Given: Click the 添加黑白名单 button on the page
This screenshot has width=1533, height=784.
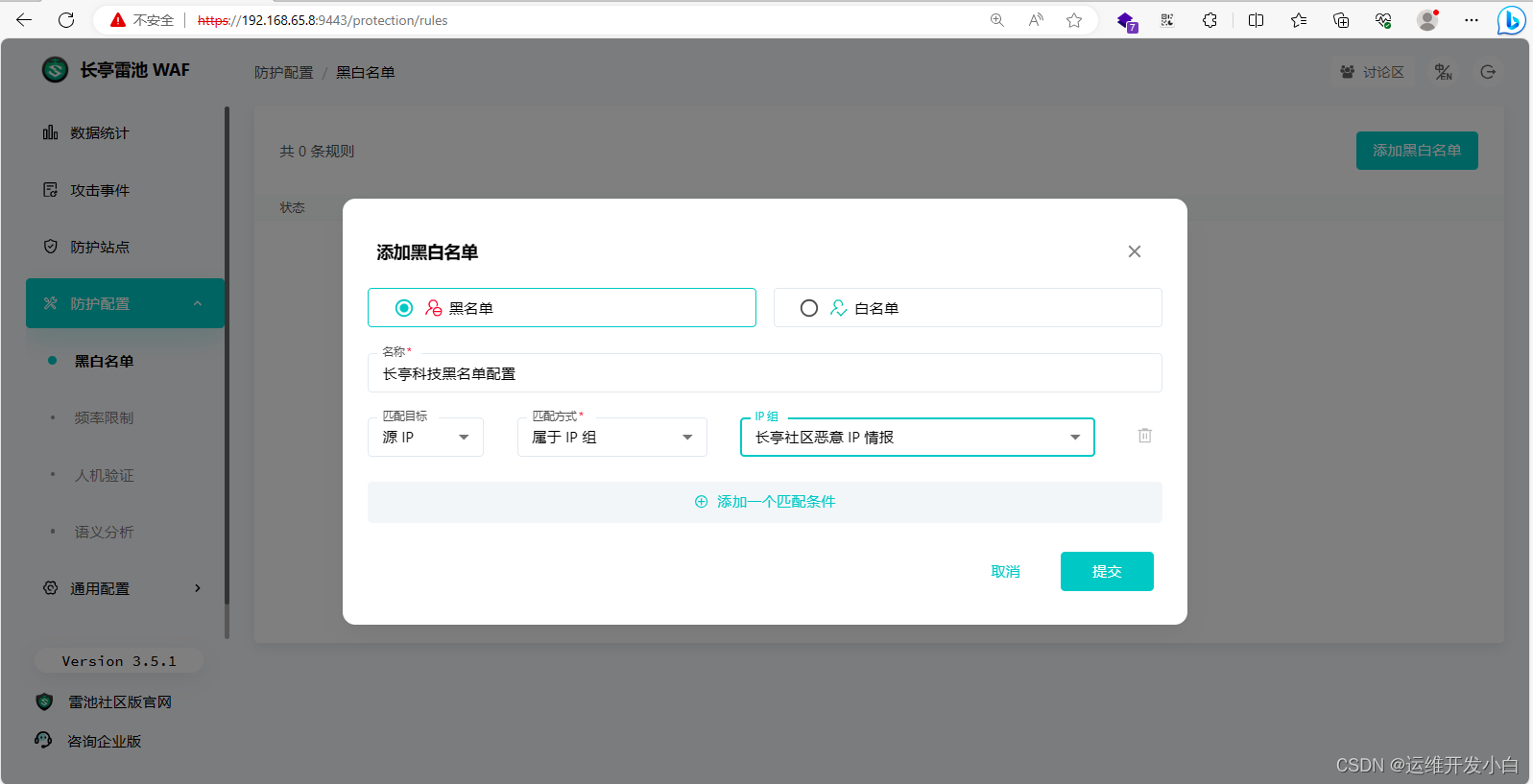Looking at the screenshot, I should (x=1417, y=151).
